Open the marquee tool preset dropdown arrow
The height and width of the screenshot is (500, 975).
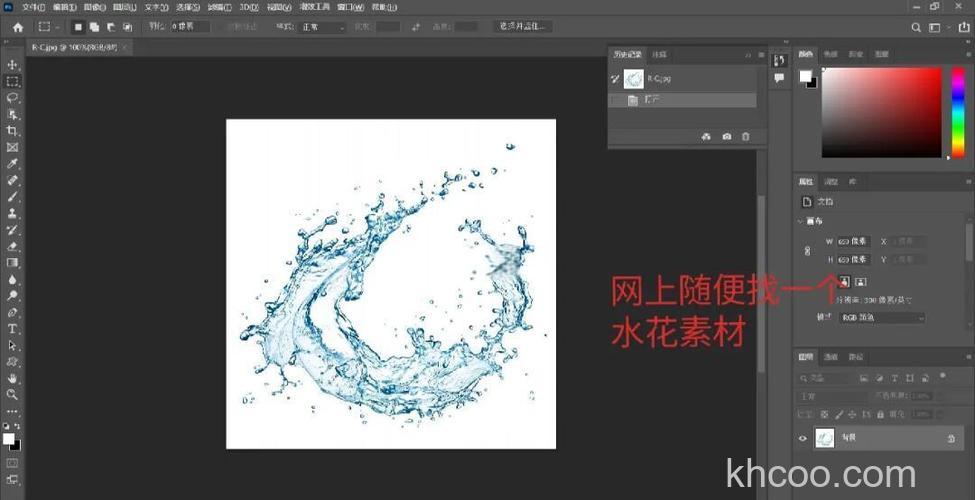pos(57,27)
